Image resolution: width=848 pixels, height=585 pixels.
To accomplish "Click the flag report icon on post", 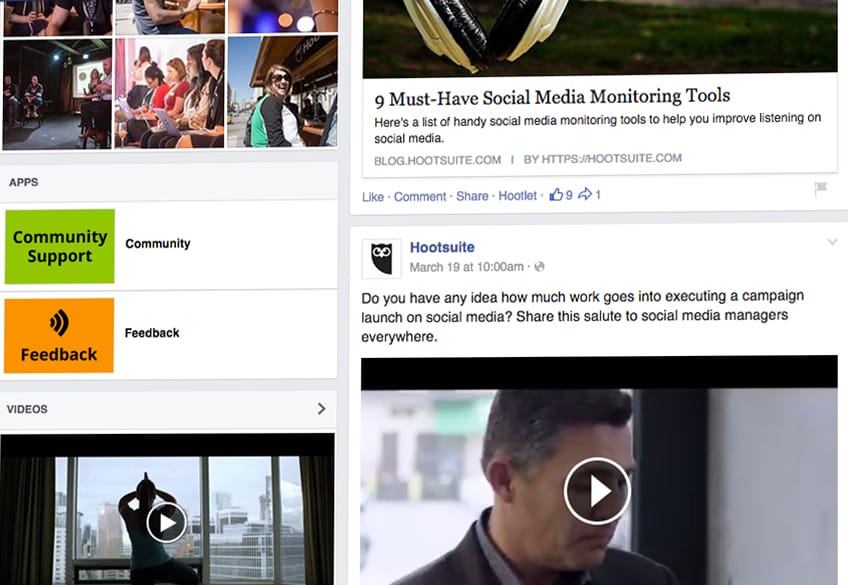I will click(x=821, y=189).
